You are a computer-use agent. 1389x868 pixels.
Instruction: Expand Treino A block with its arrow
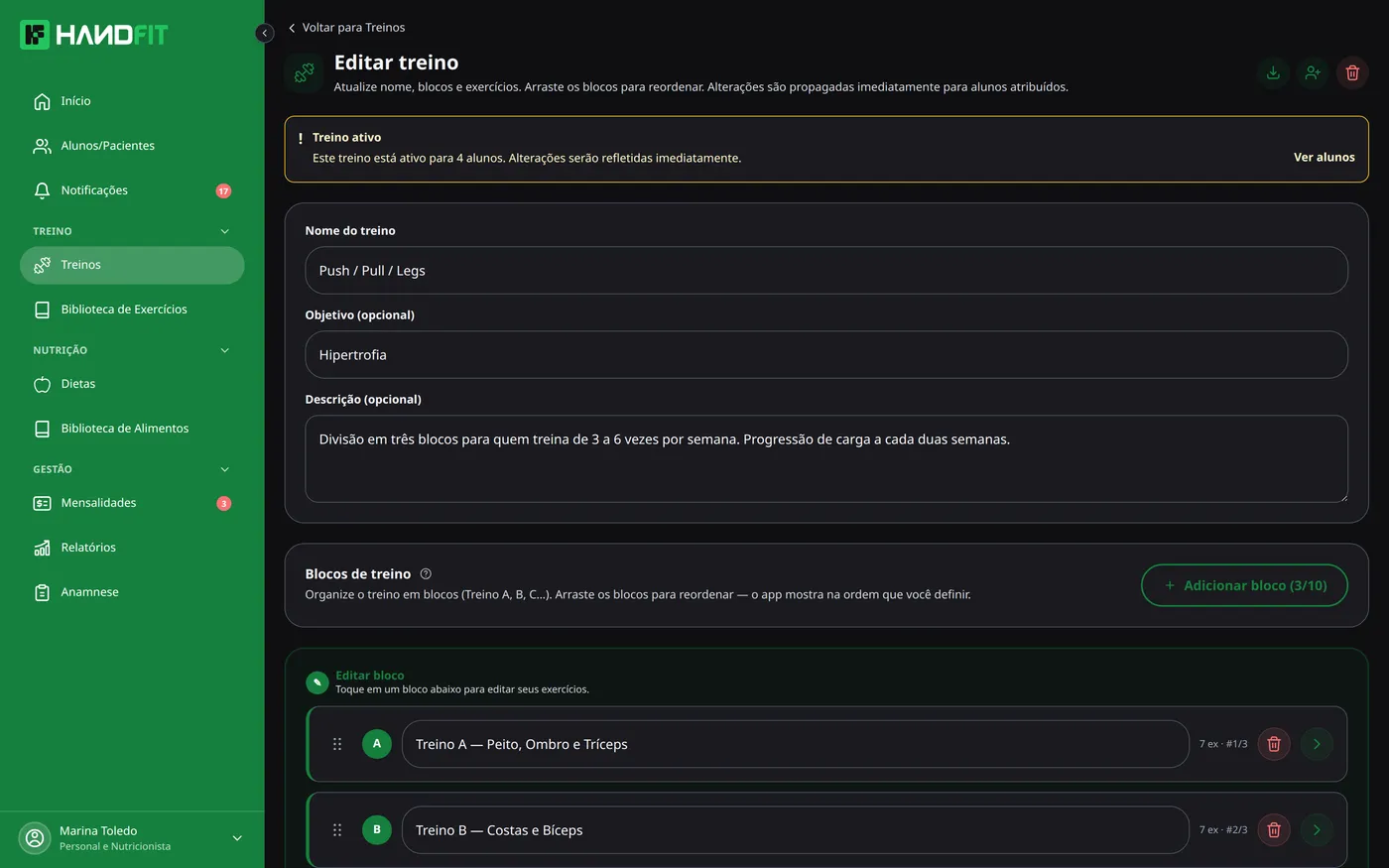[x=1317, y=744]
